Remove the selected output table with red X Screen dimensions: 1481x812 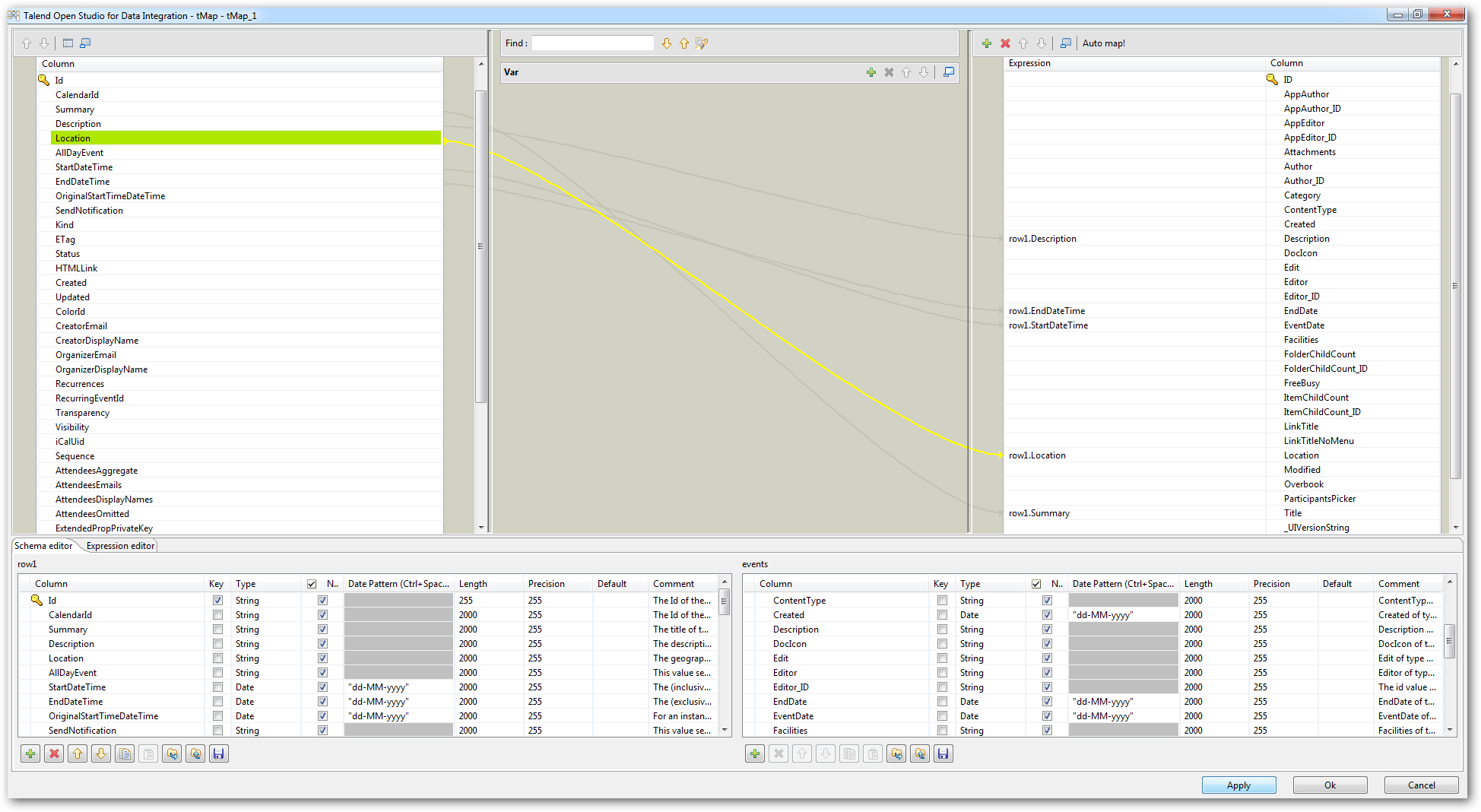pyautogui.click(x=1005, y=43)
